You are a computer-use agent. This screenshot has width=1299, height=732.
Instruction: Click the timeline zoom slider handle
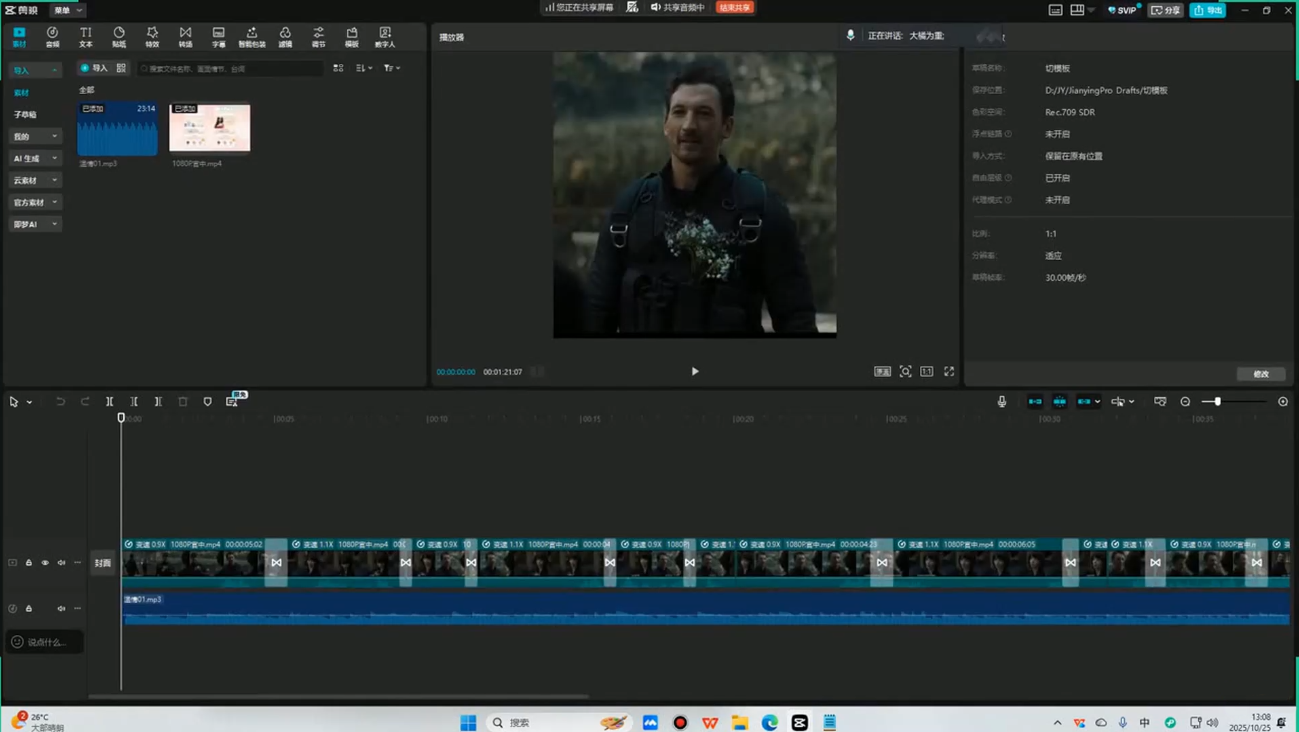[x=1217, y=402]
